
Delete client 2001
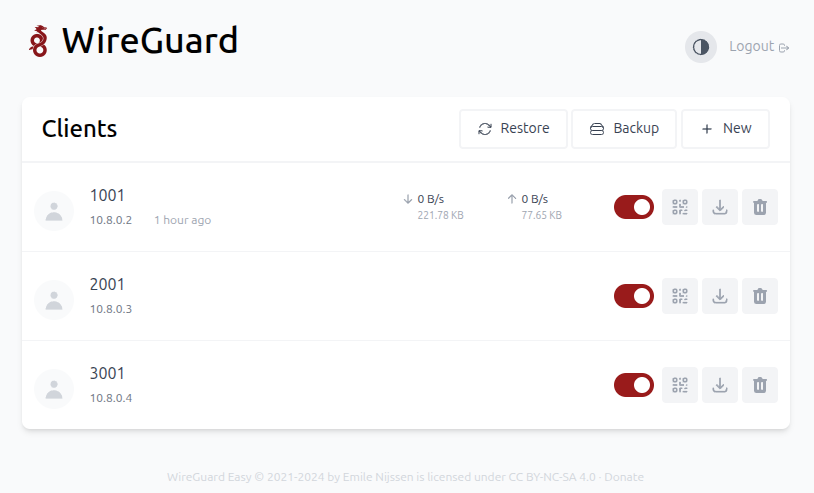(760, 296)
